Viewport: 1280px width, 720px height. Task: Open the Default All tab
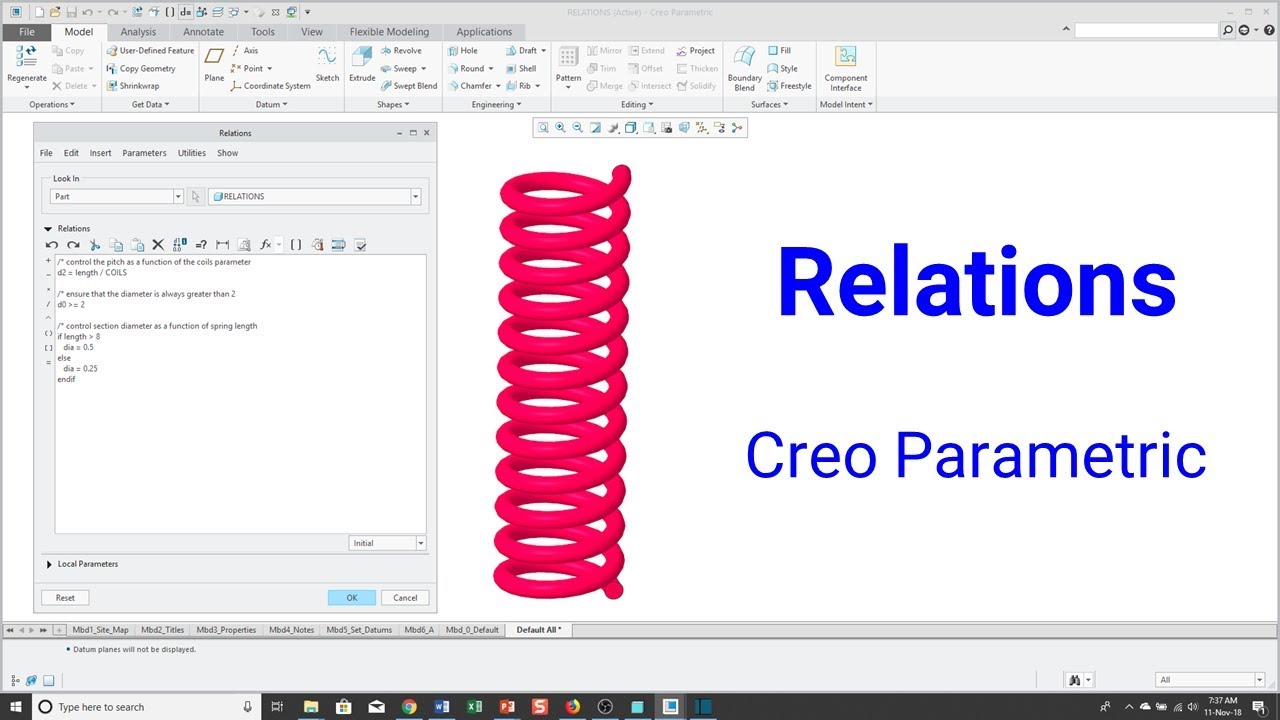538,630
